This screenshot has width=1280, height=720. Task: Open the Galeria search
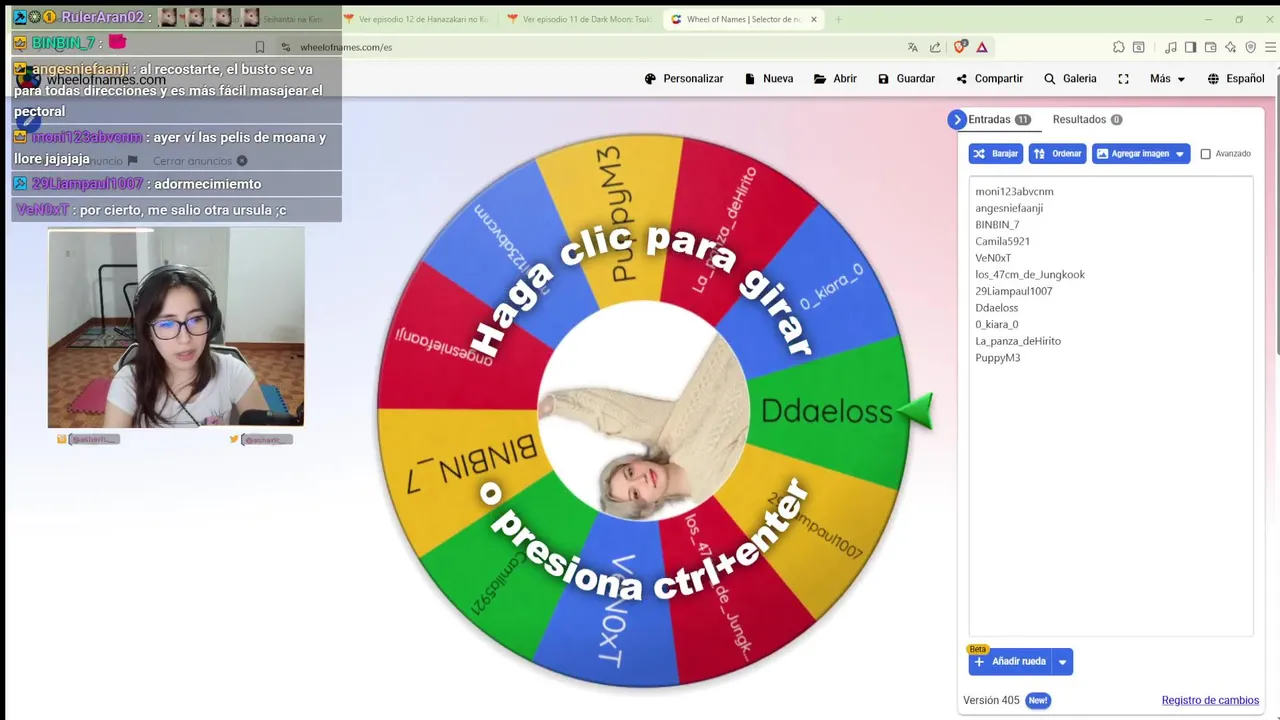(x=1069, y=79)
